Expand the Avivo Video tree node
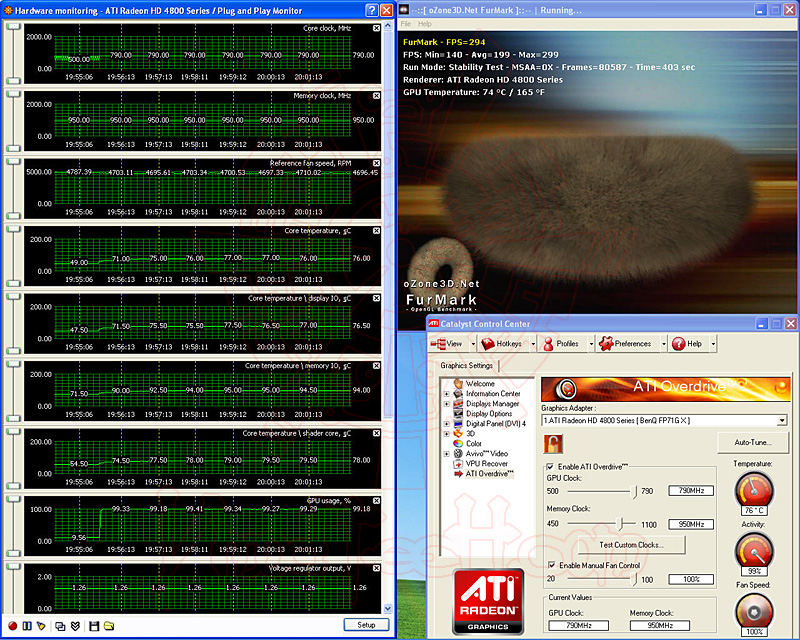The width and height of the screenshot is (800, 640). pyautogui.click(x=446, y=454)
